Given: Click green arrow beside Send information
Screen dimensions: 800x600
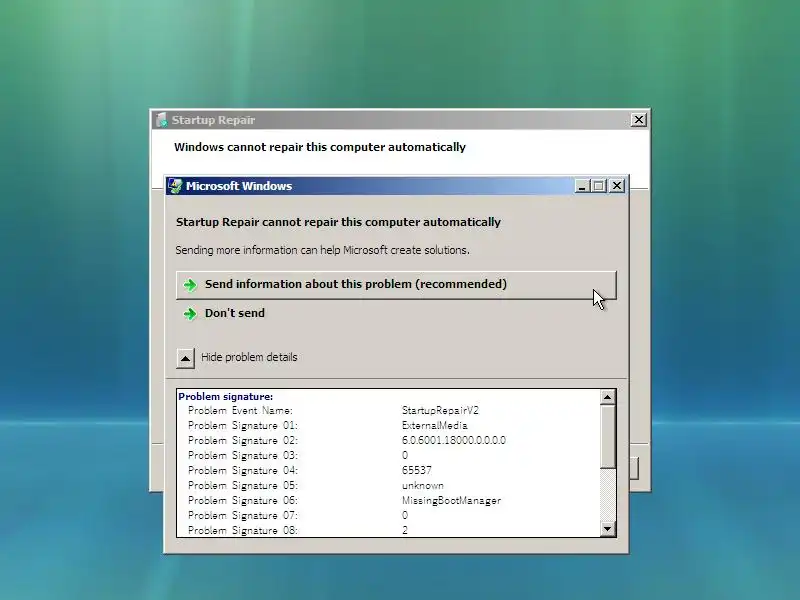Looking at the screenshot, I should point(190,285).
